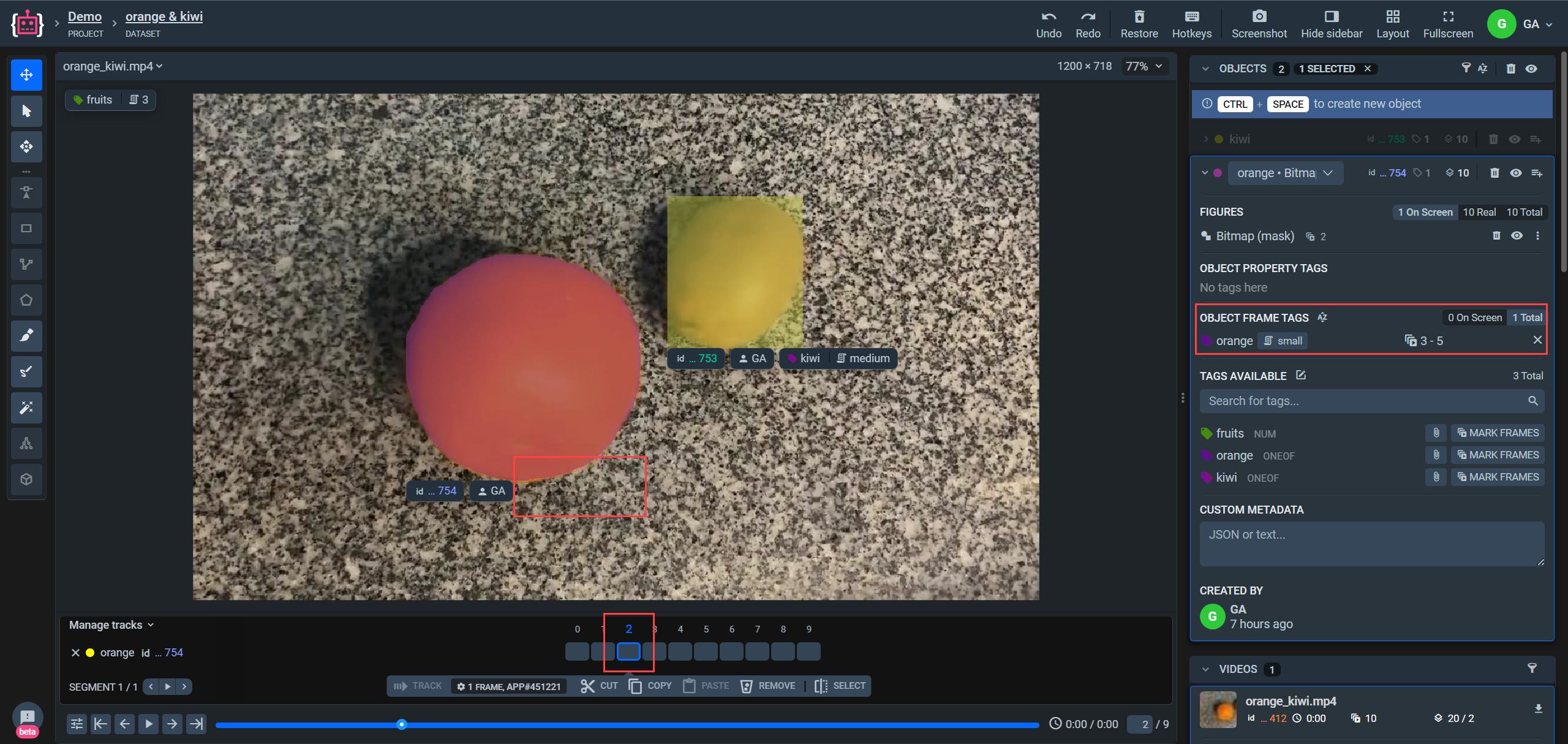Screen dimensions: 1568x744
Task: Click MARK FRAMES for kiwi tag
Action: 1498,477
